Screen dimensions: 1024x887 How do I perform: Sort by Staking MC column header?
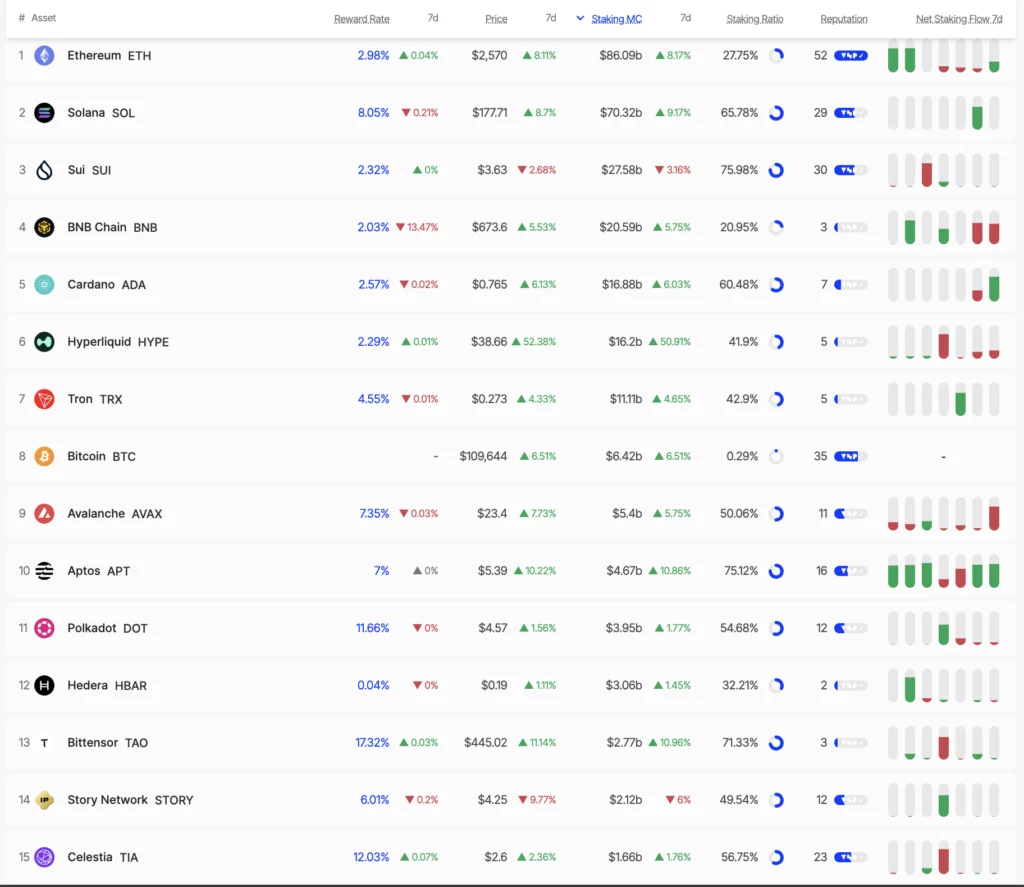616,19
